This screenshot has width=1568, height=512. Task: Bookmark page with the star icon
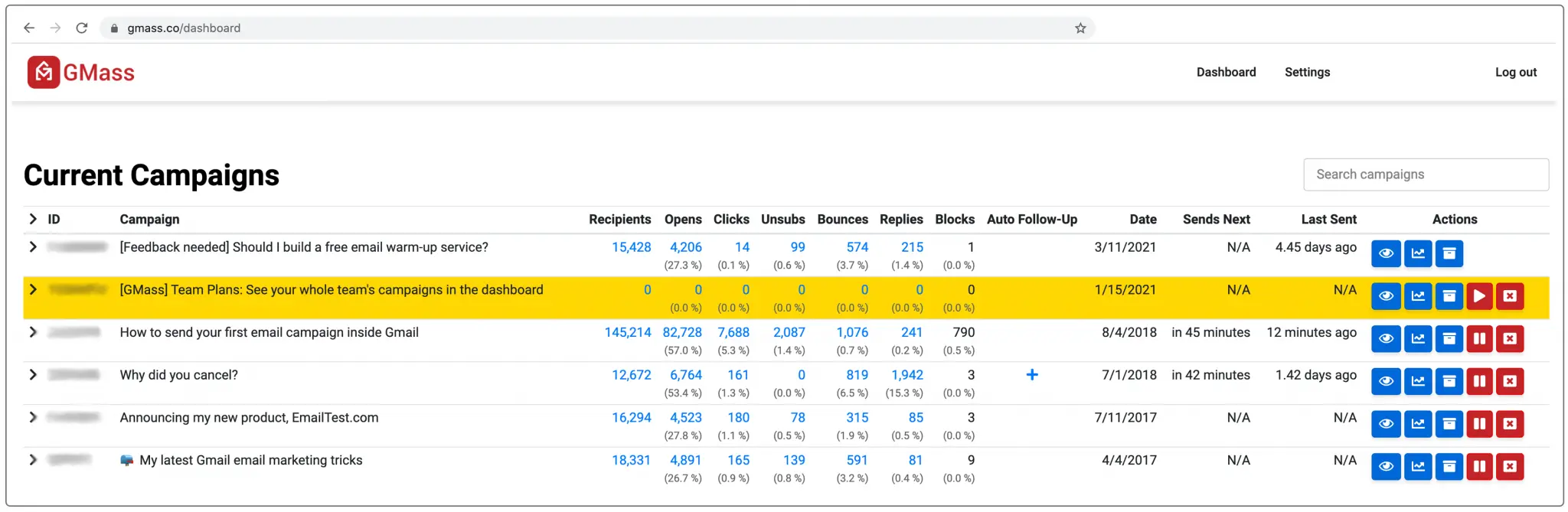(x=1080, y=28)
